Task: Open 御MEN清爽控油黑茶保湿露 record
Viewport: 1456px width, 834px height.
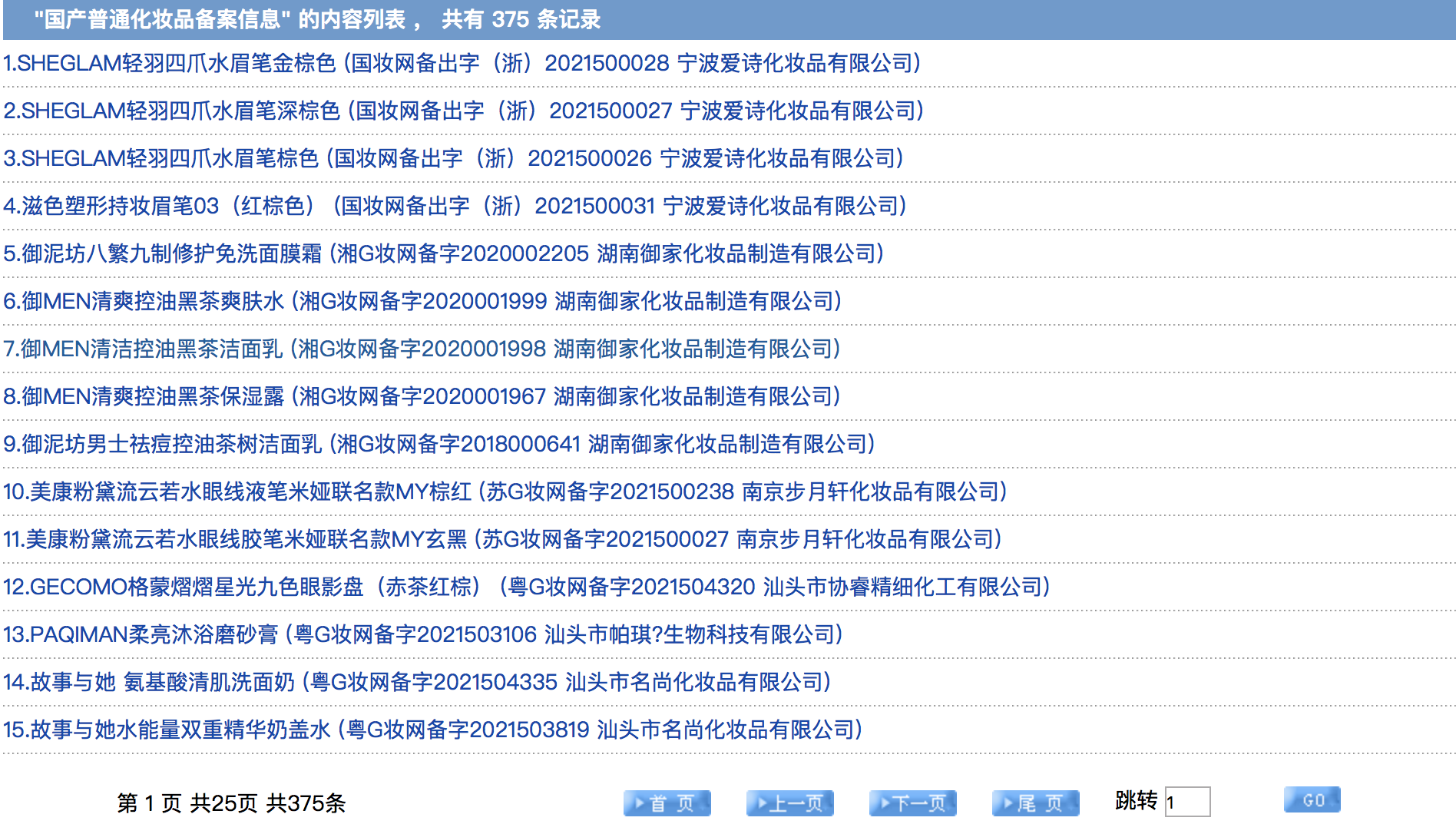Action: pyautogui.click(x=422, y=396)
